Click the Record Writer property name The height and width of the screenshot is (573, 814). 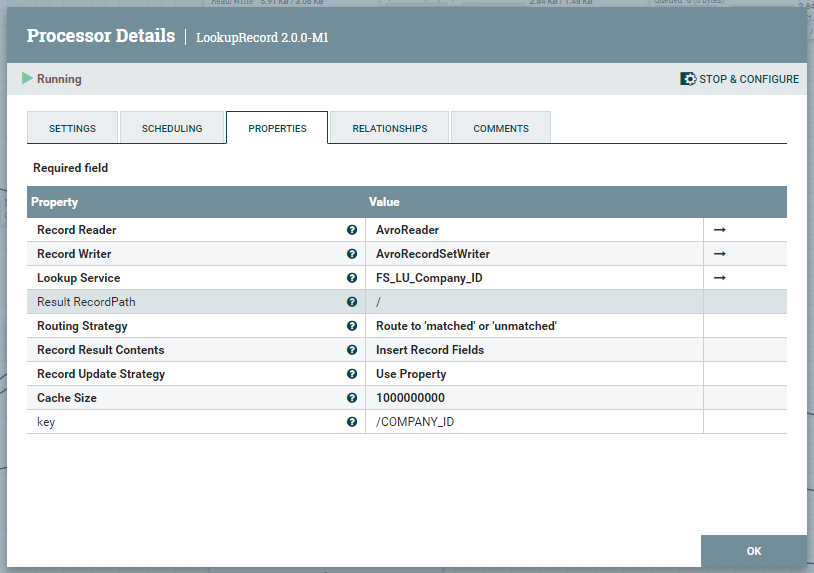74,254
